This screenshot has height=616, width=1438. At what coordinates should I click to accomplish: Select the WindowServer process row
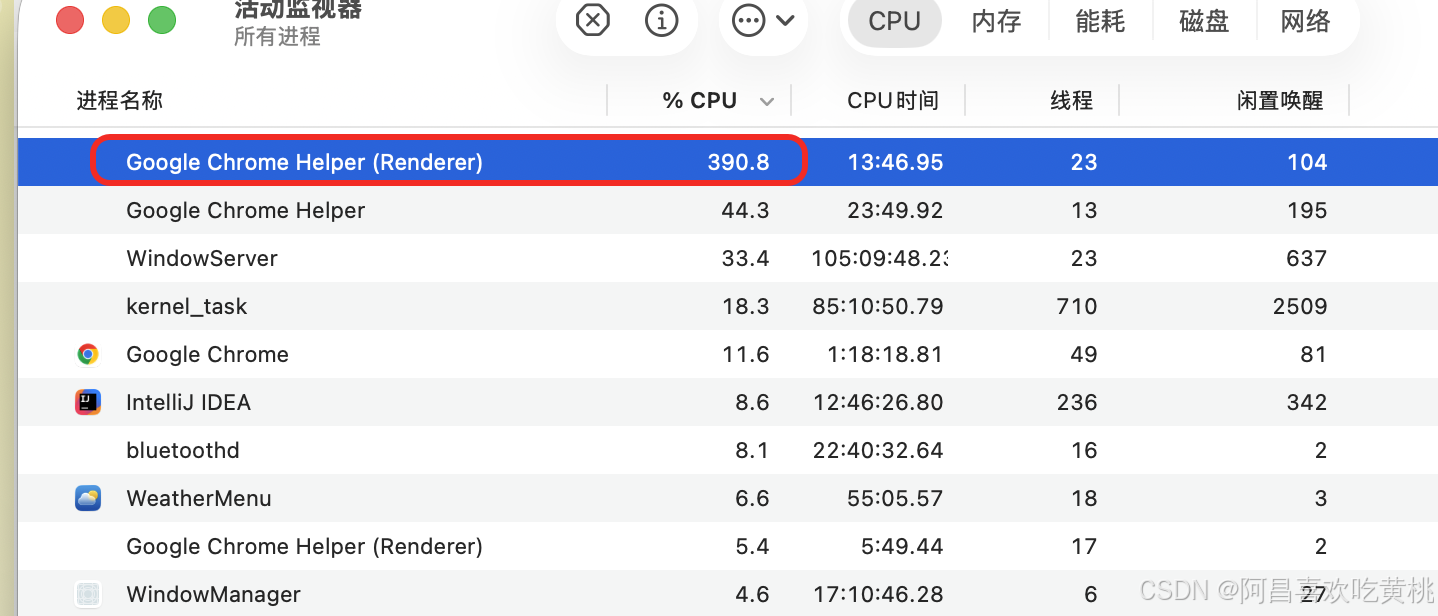[x=728, y=258]
